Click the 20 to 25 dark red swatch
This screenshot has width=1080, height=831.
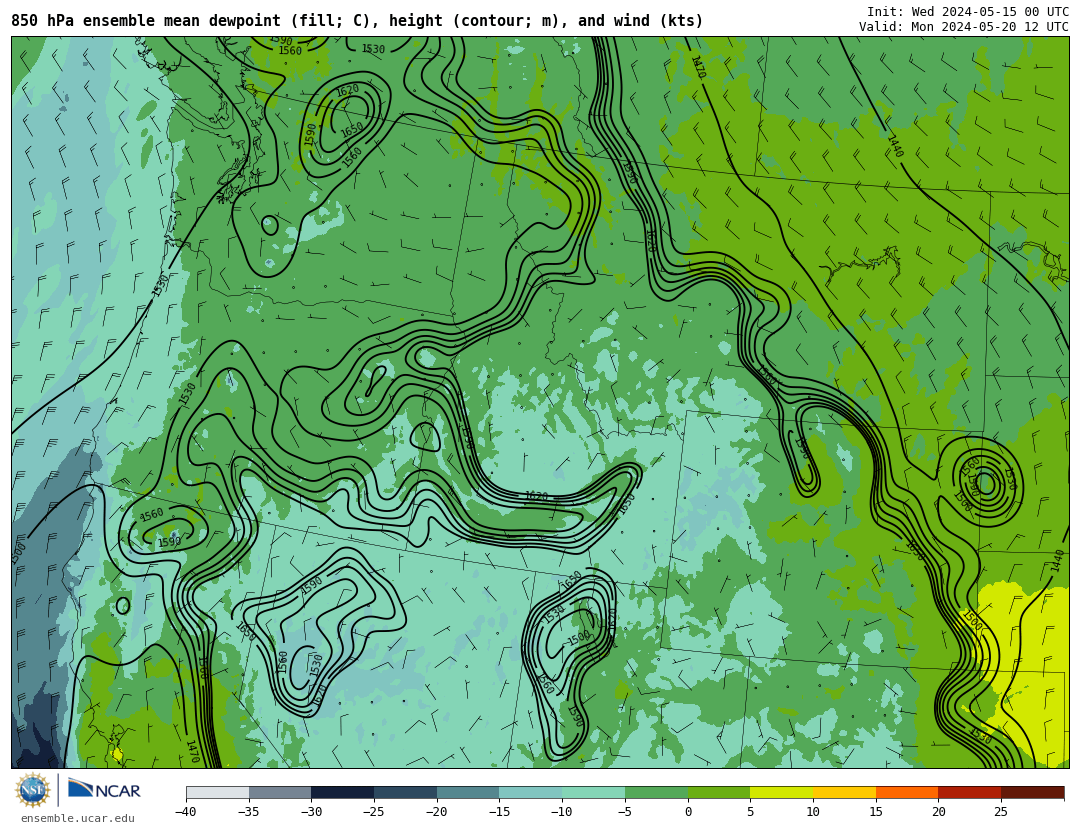[970, 792]
